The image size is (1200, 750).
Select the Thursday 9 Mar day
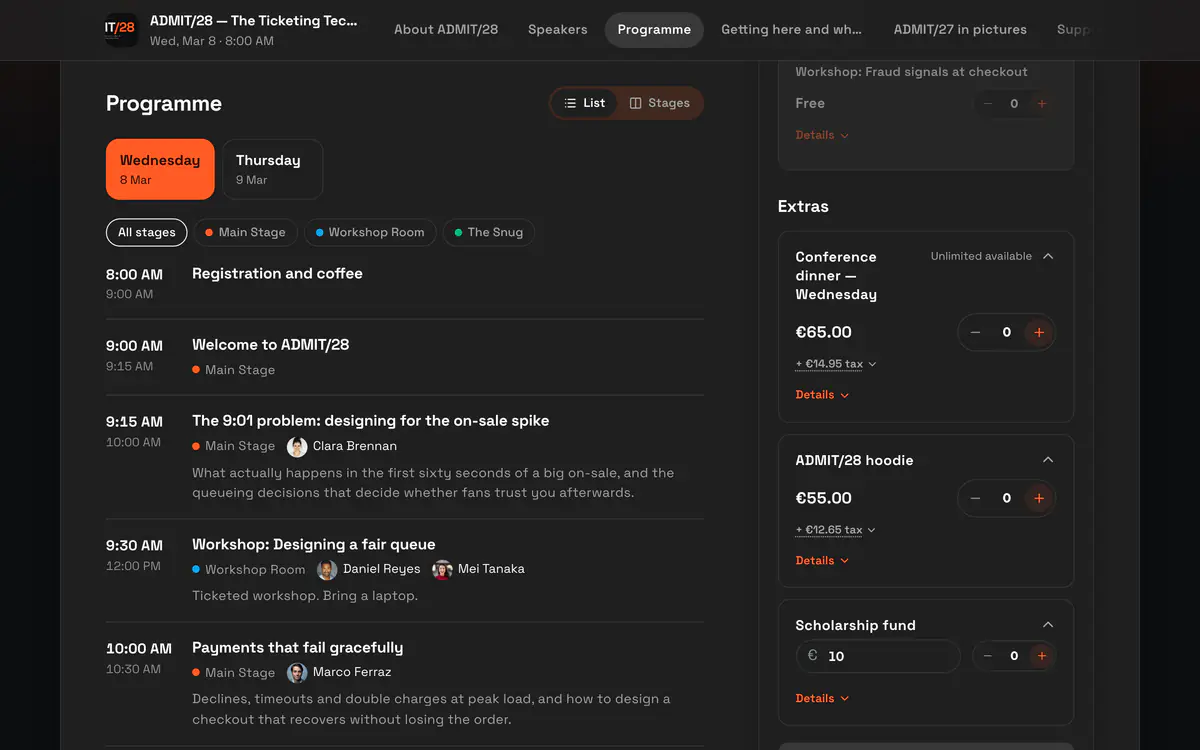(x=272, y=169)
